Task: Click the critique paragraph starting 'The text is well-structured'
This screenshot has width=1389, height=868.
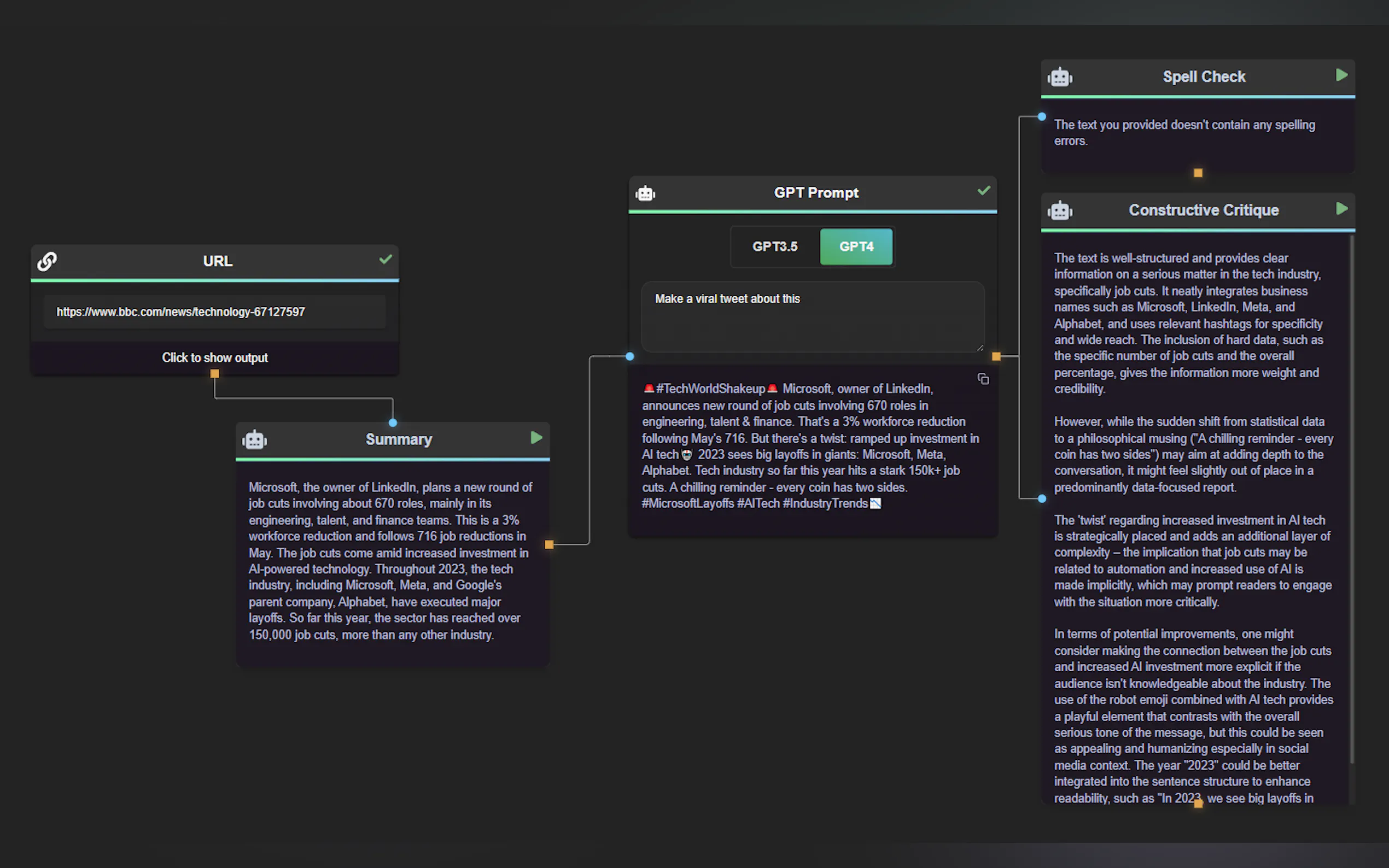Action: 1189,323
